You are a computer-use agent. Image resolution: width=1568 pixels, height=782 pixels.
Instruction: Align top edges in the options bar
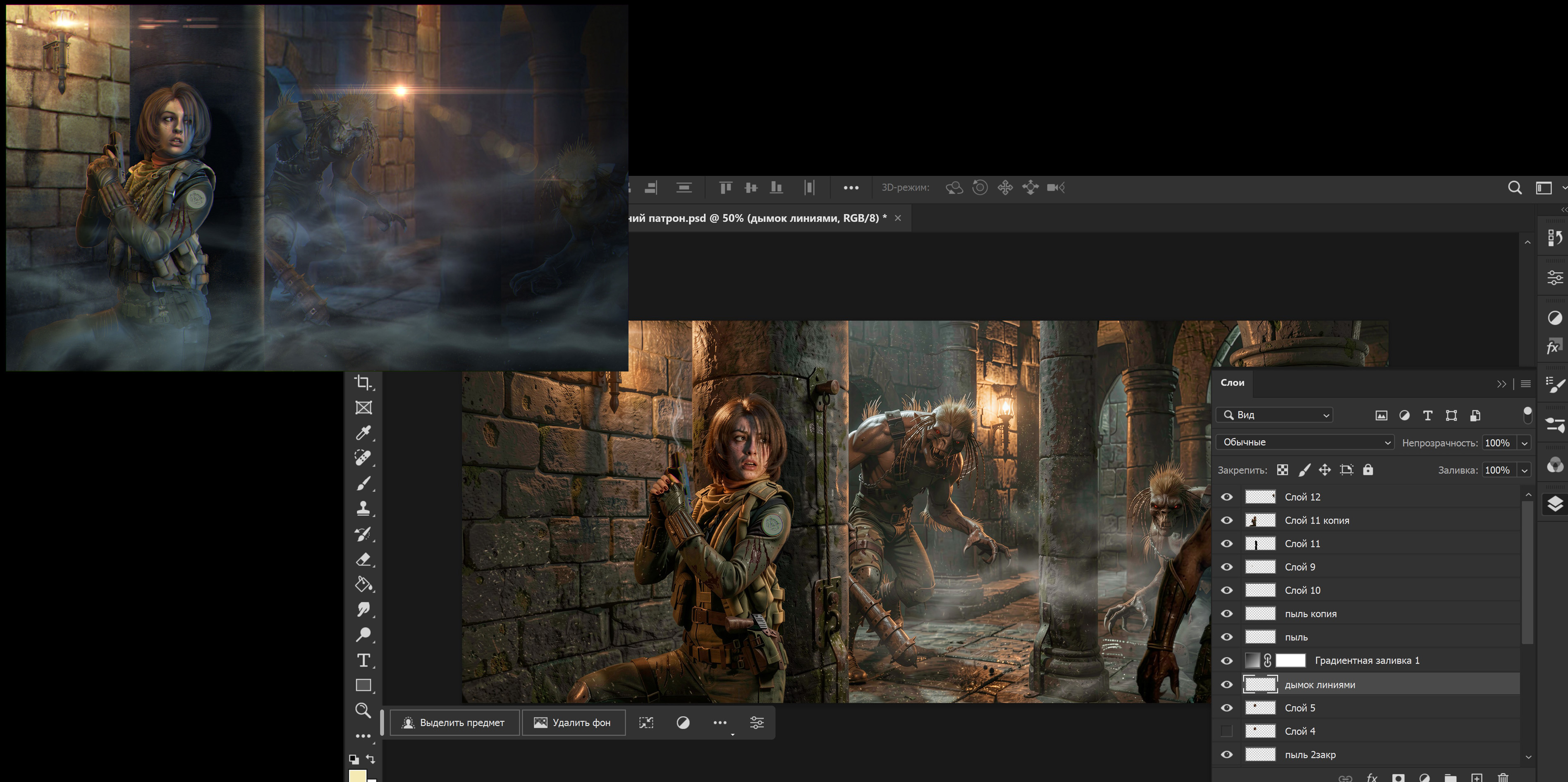coord(725,187)
